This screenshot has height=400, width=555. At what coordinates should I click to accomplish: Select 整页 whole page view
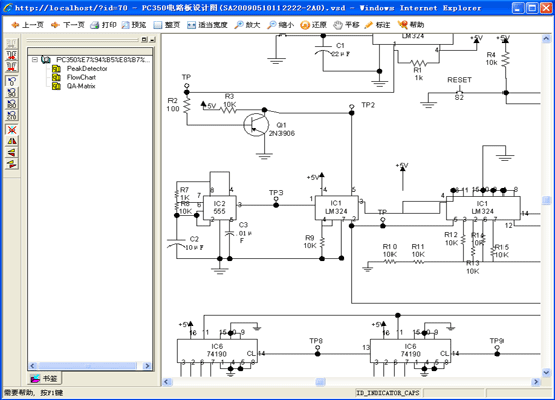coord(167,25)
